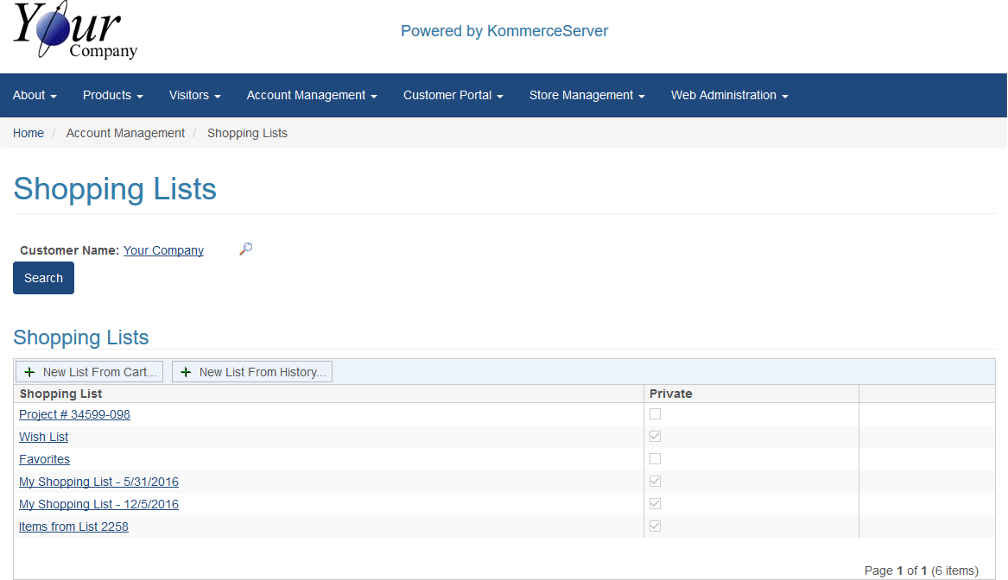Open the Visitors dropdown menu
The width and height of the screenshot is (1008, 580).
195,95
